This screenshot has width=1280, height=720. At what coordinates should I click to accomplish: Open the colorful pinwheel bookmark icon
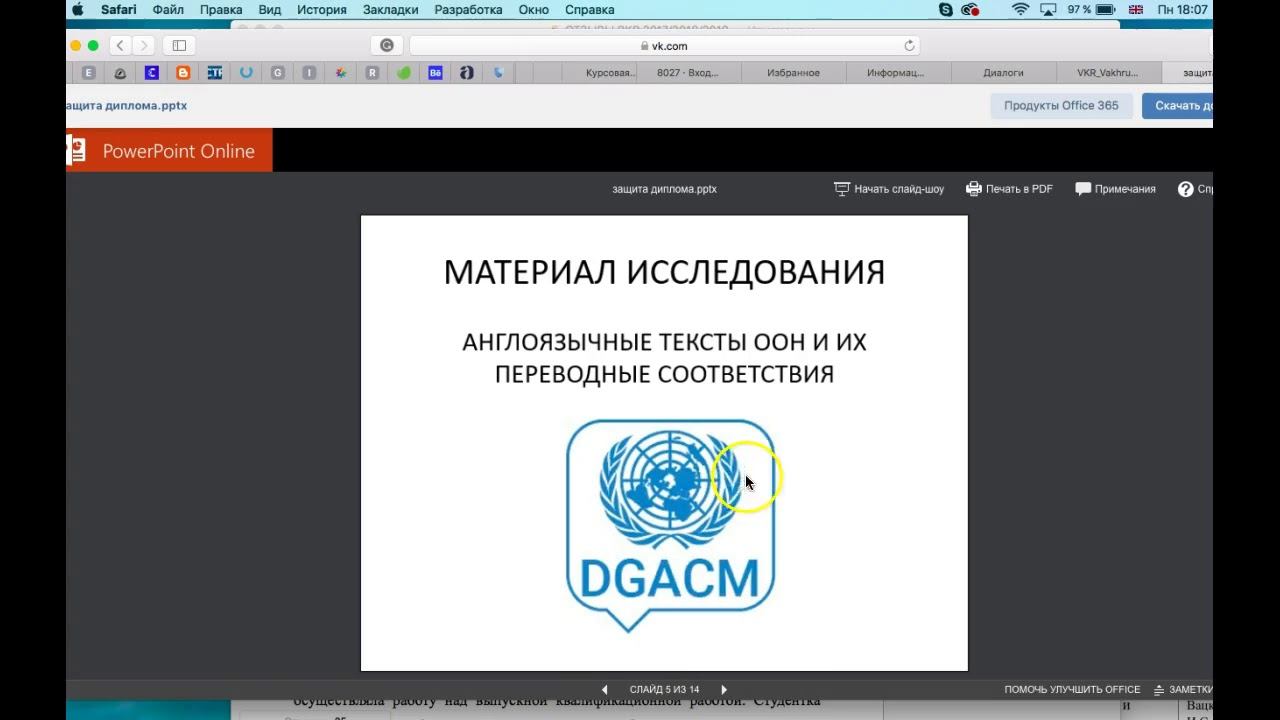[340, 72]
